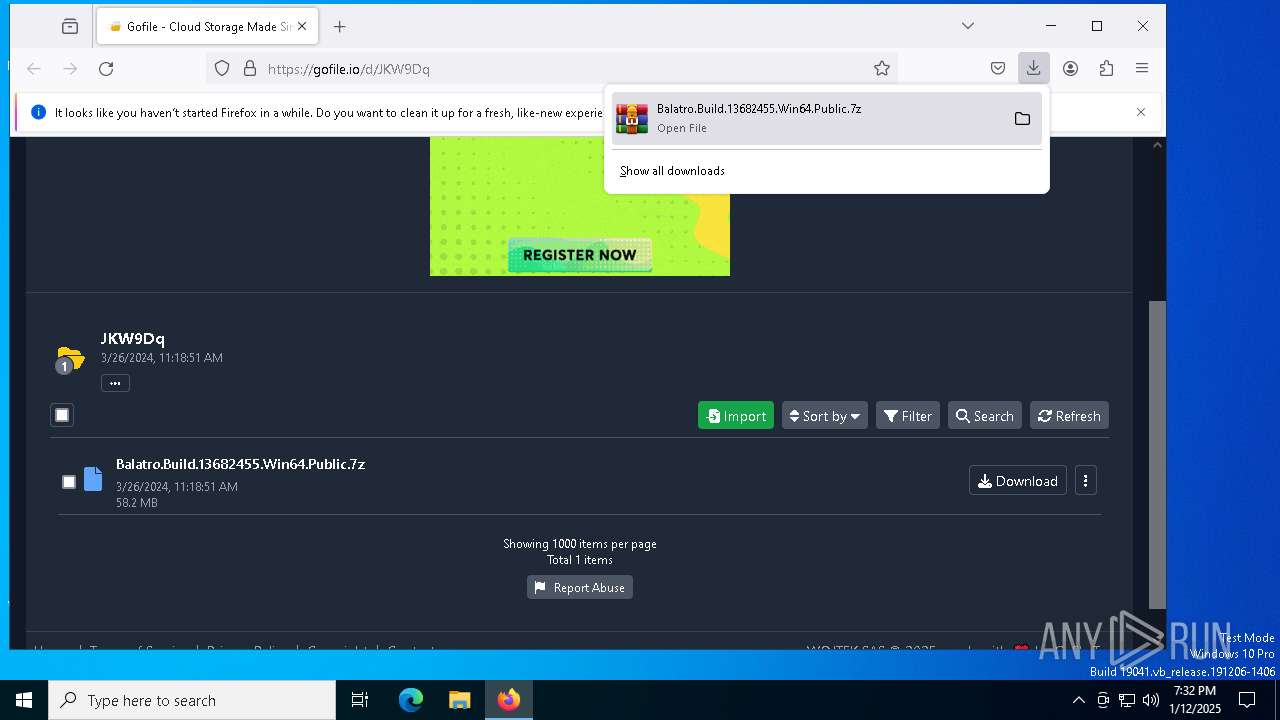Screen dimensions: 1280x720
Task: Open File Explorer from taskbar
Action: (460, 700)
